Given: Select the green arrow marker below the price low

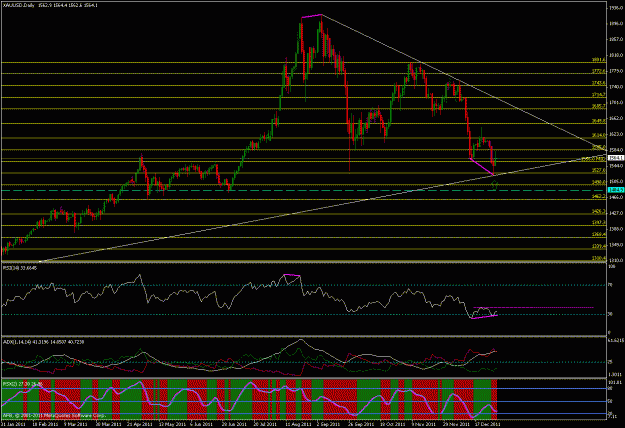Looking at the screenshot, I should point(495,185).
